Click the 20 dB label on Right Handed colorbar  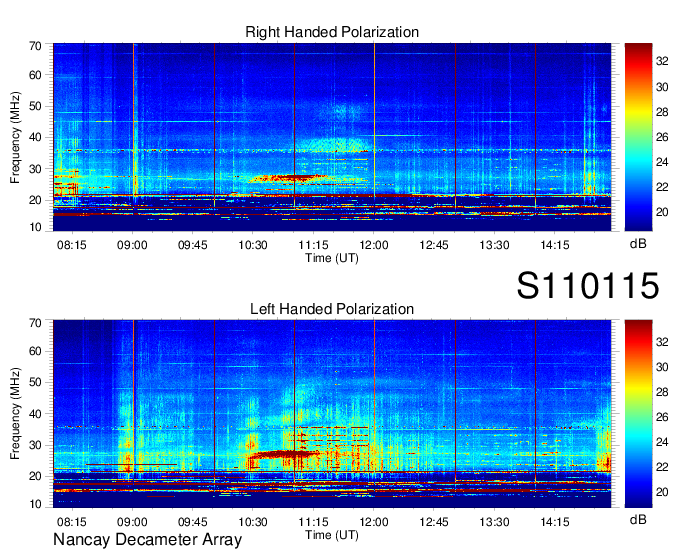pyautogui.click(x=662, y=212)
